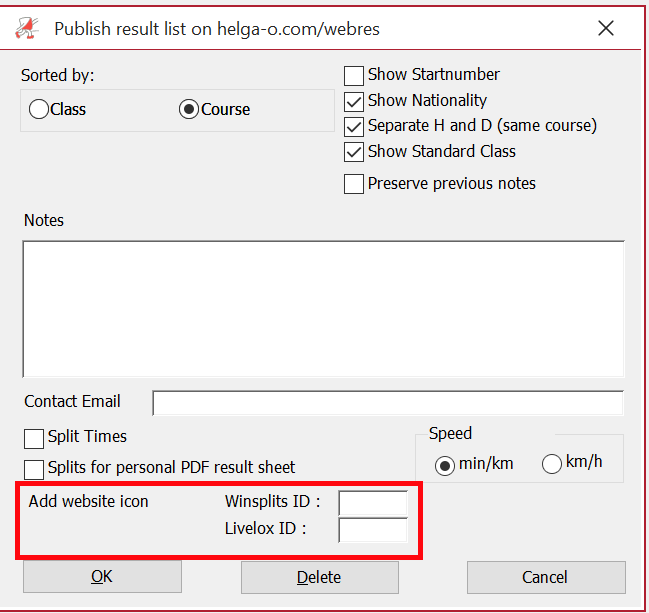This screenshot has width=649, height=613.
Task: Close the Publish result list dialog
Action: [x=606, y=29]
